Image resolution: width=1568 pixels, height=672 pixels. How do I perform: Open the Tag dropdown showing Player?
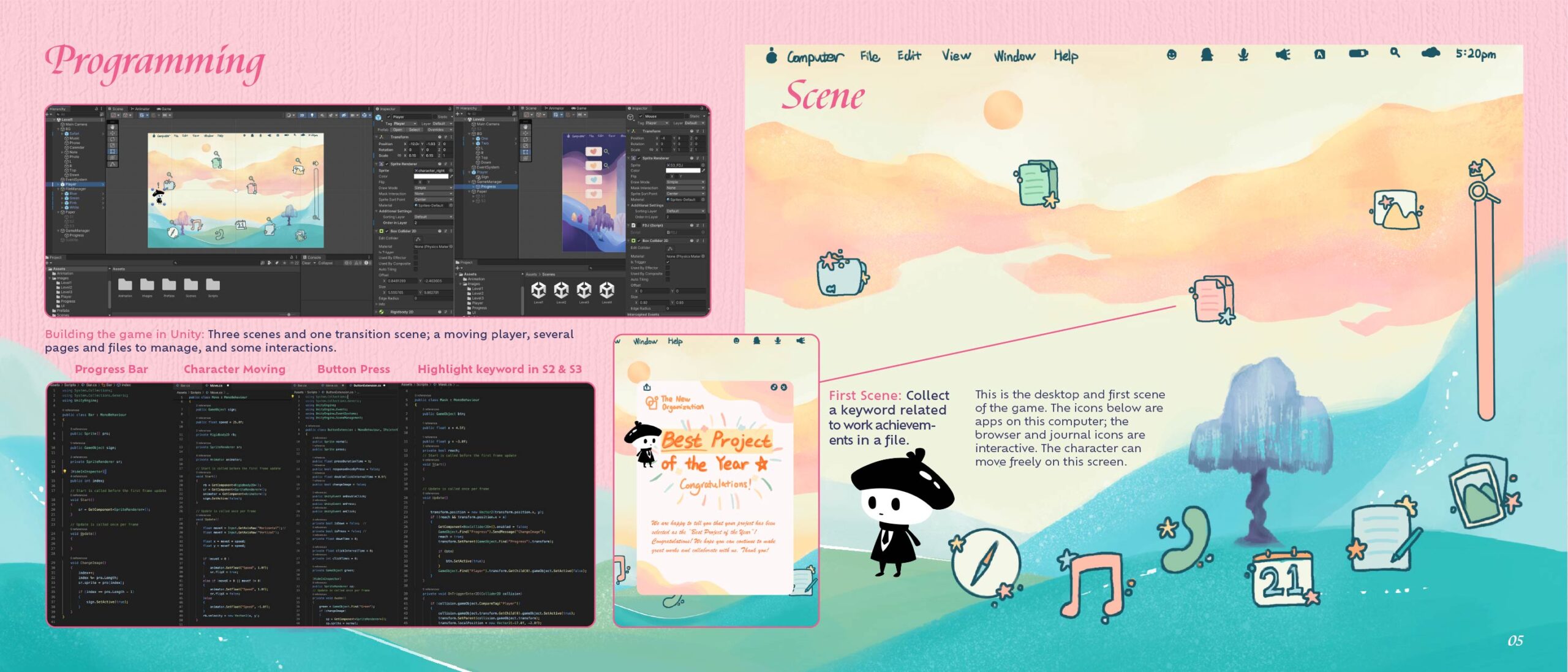404,123
